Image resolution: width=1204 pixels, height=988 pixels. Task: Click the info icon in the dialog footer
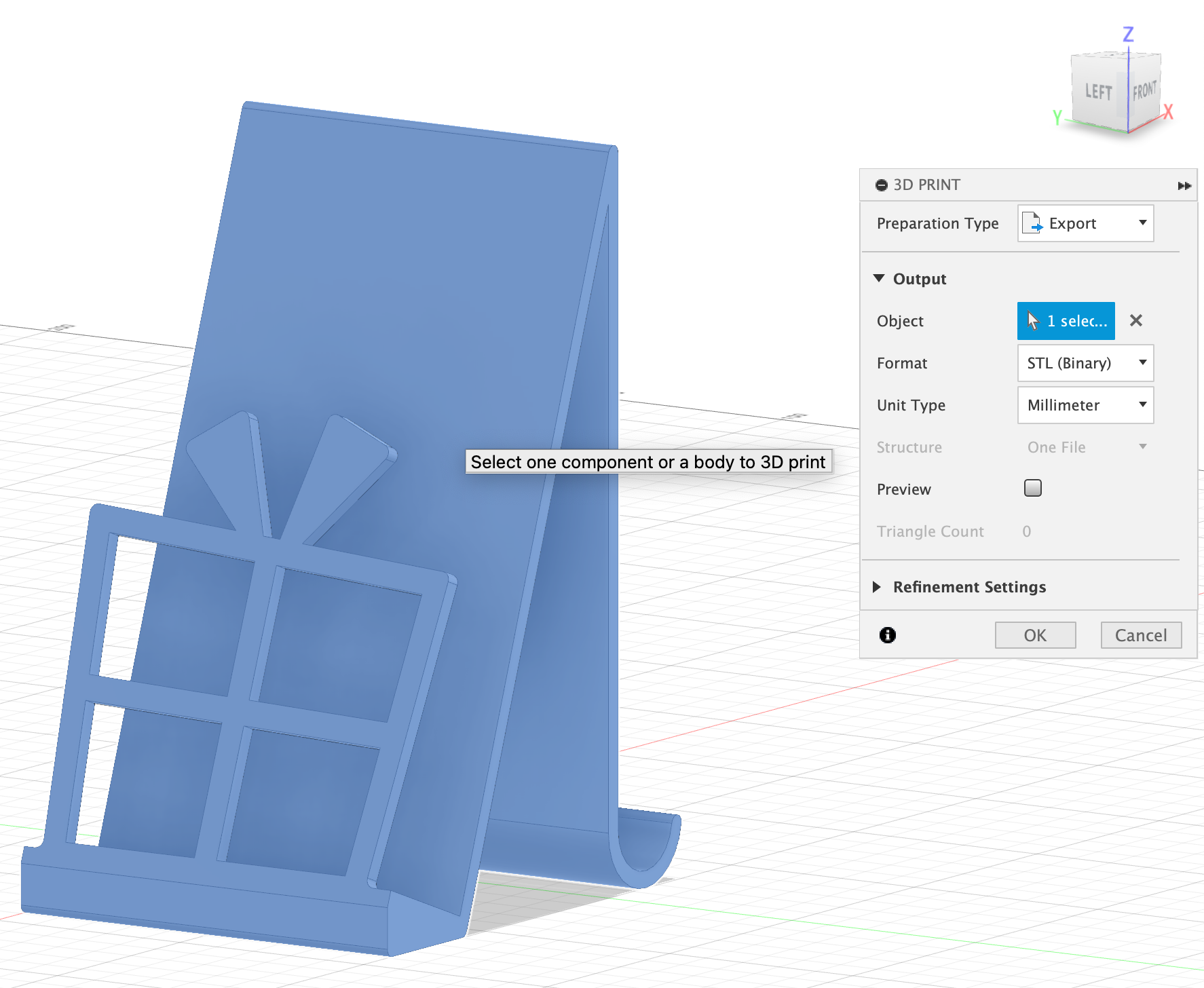point(887,635)
